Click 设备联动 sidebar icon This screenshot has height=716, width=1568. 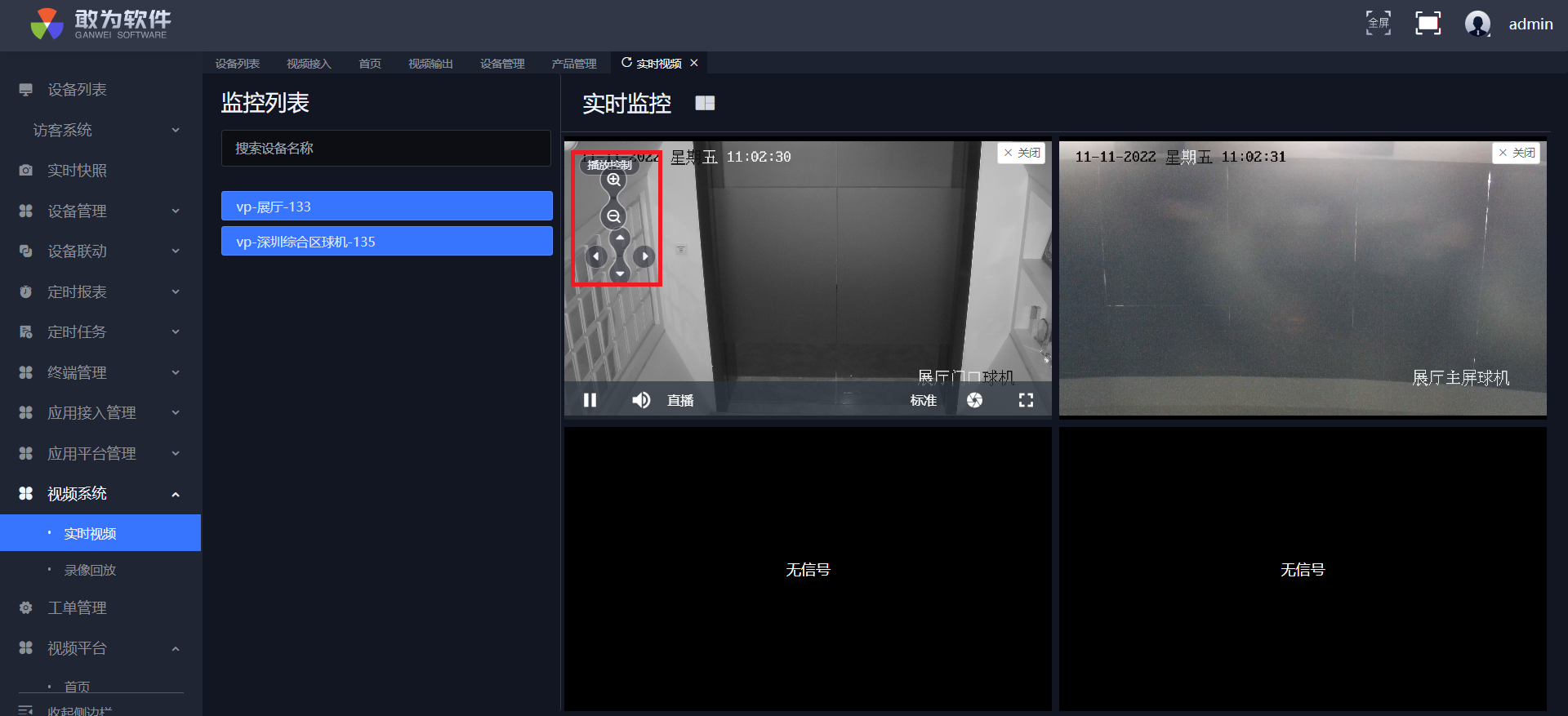click(x=25, y=251)
